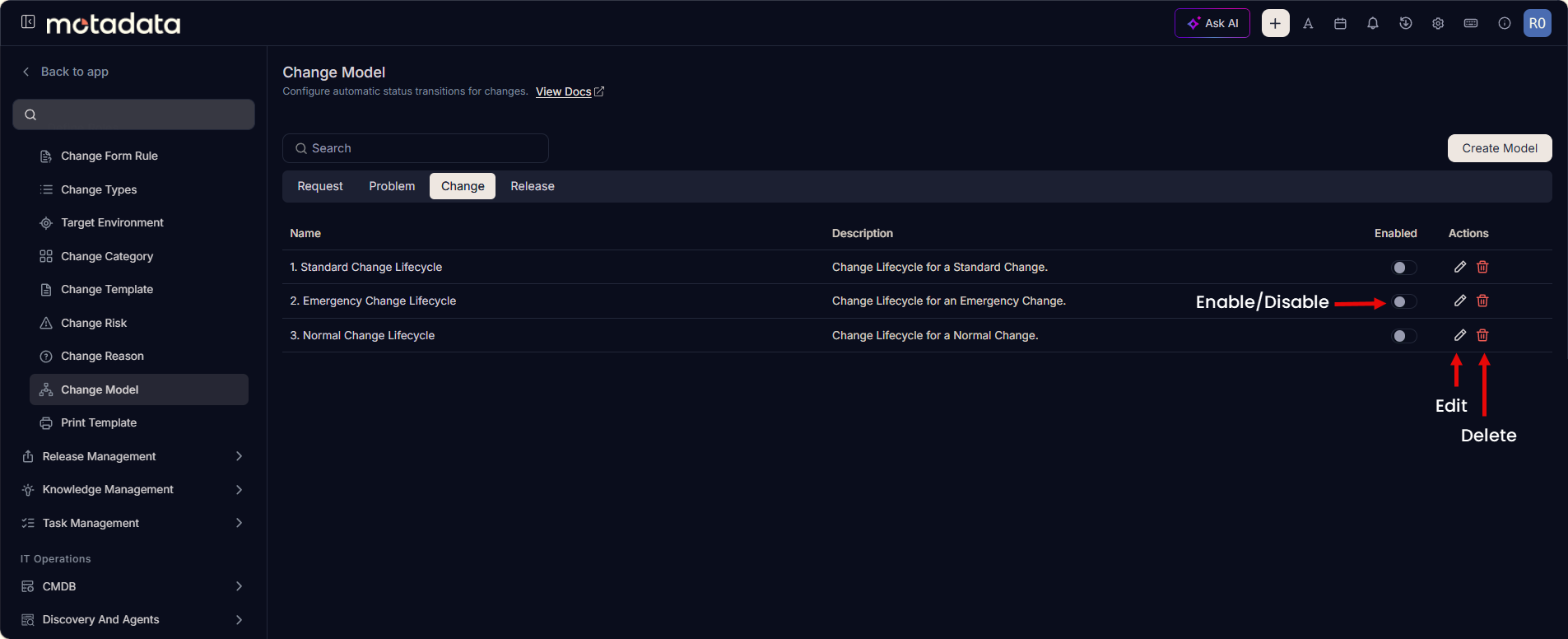This screenshot has width=1568, height=639.
Task: Click the Create Model button
Action: tap(1500, 148)
